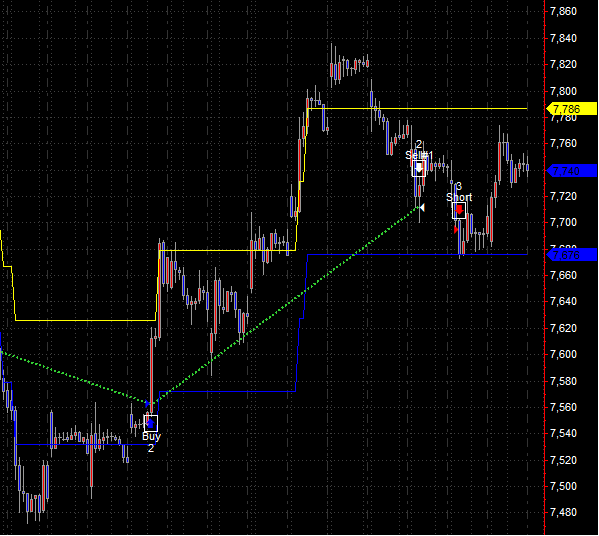Click the 7,840 price axis label

(563, 38)
